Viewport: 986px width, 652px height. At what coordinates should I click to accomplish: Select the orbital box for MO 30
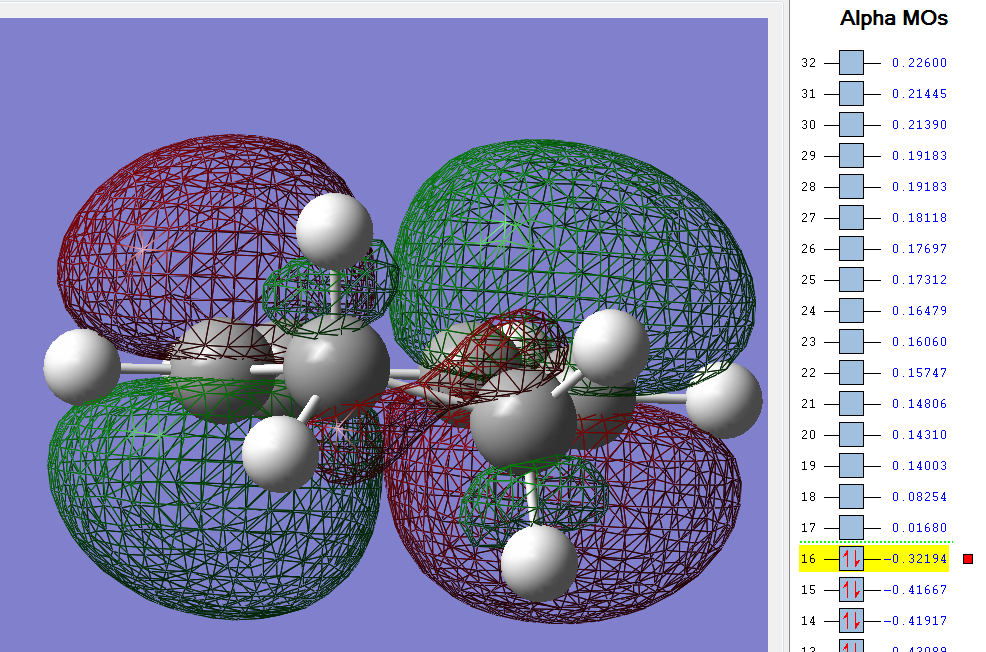point(851,124)
